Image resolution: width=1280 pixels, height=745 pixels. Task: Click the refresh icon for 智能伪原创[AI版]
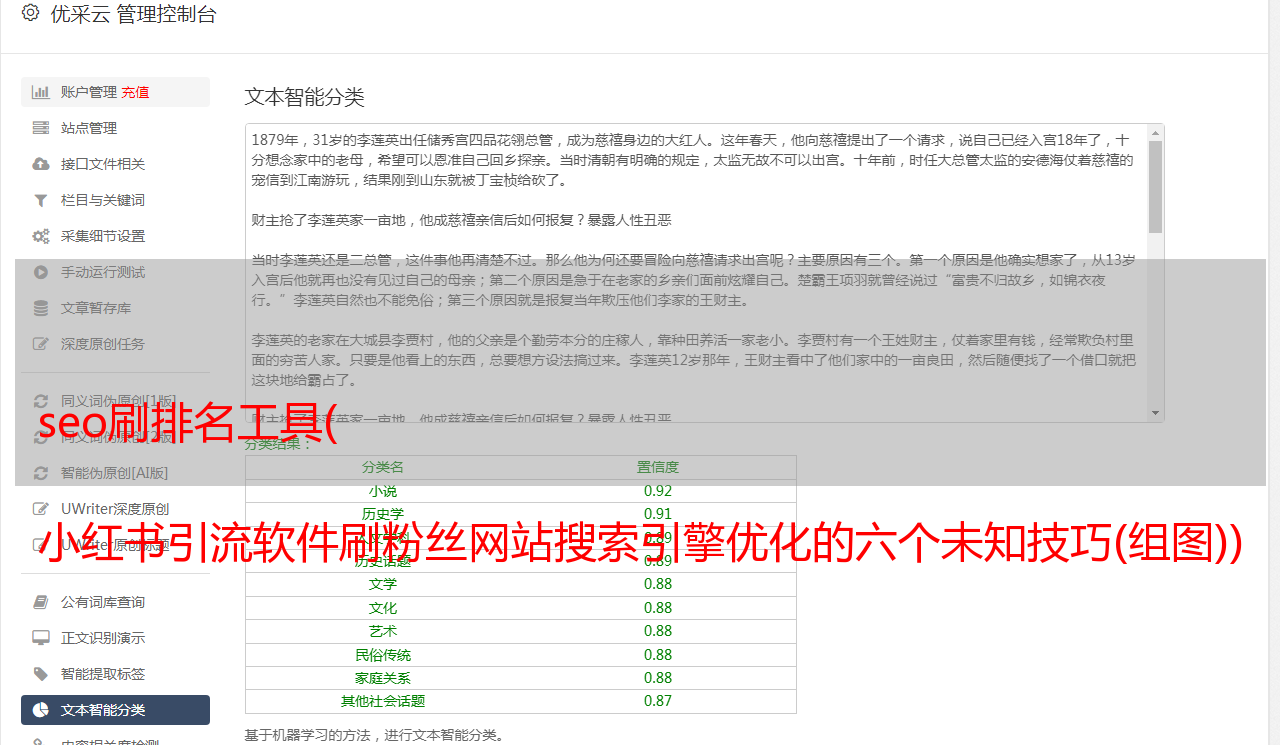click(41, 473)
